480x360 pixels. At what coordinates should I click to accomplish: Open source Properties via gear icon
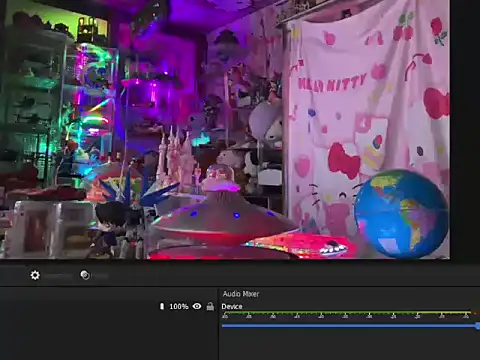tap(35, 275)
